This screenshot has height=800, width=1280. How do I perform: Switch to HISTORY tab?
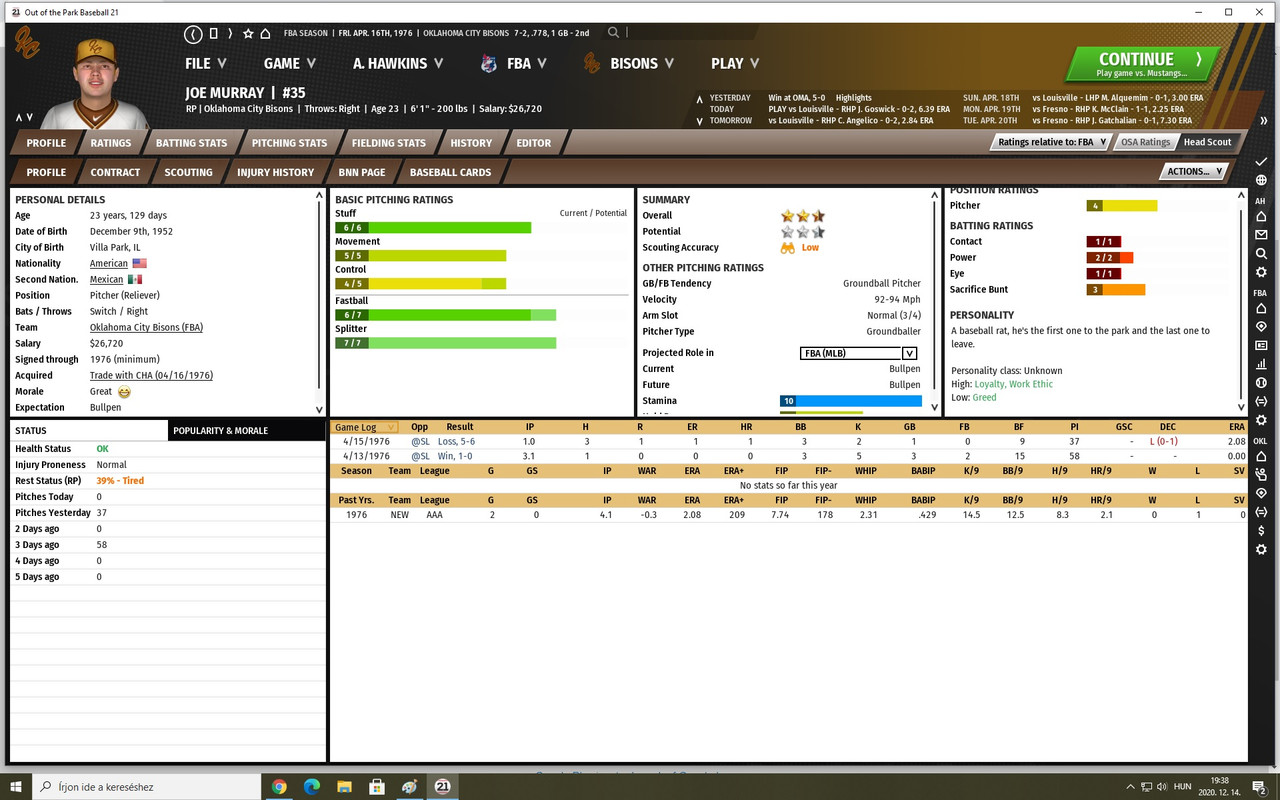click(471, 143)
